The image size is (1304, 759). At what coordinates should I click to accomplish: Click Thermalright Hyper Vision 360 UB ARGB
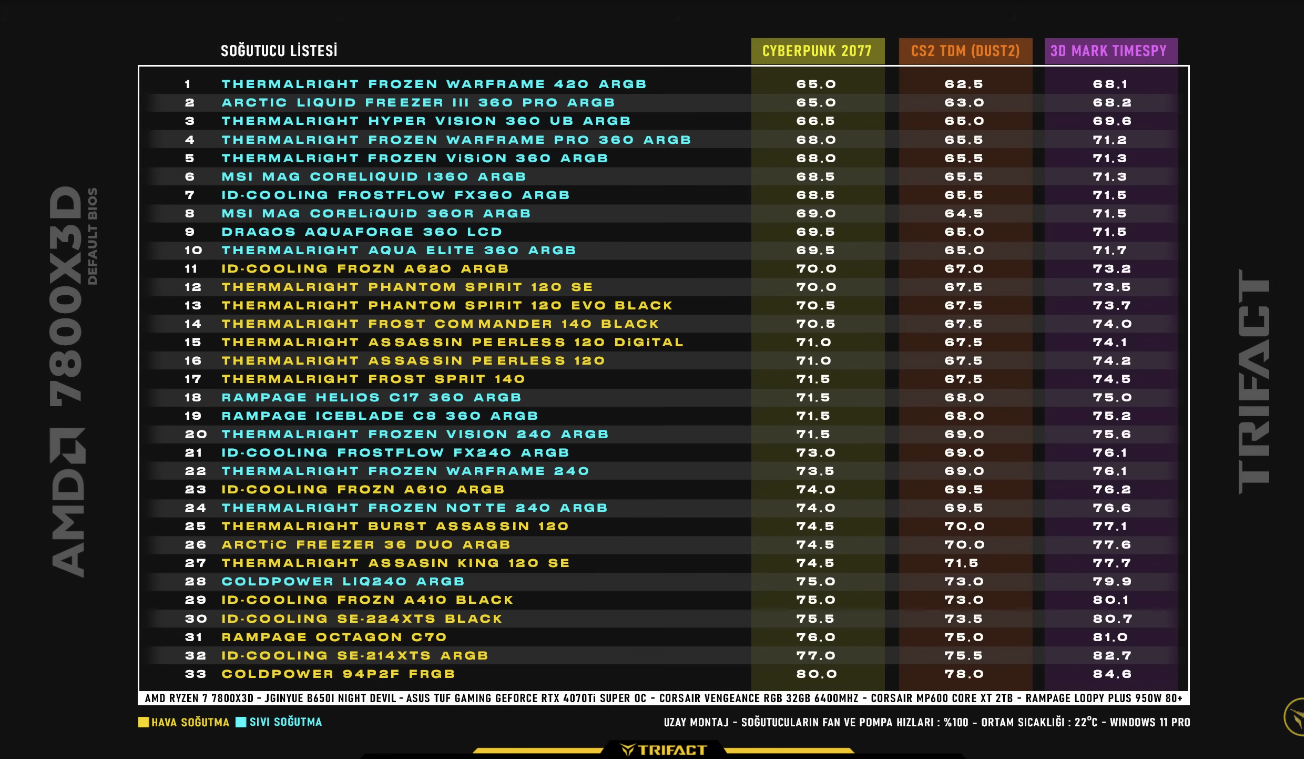426,121
